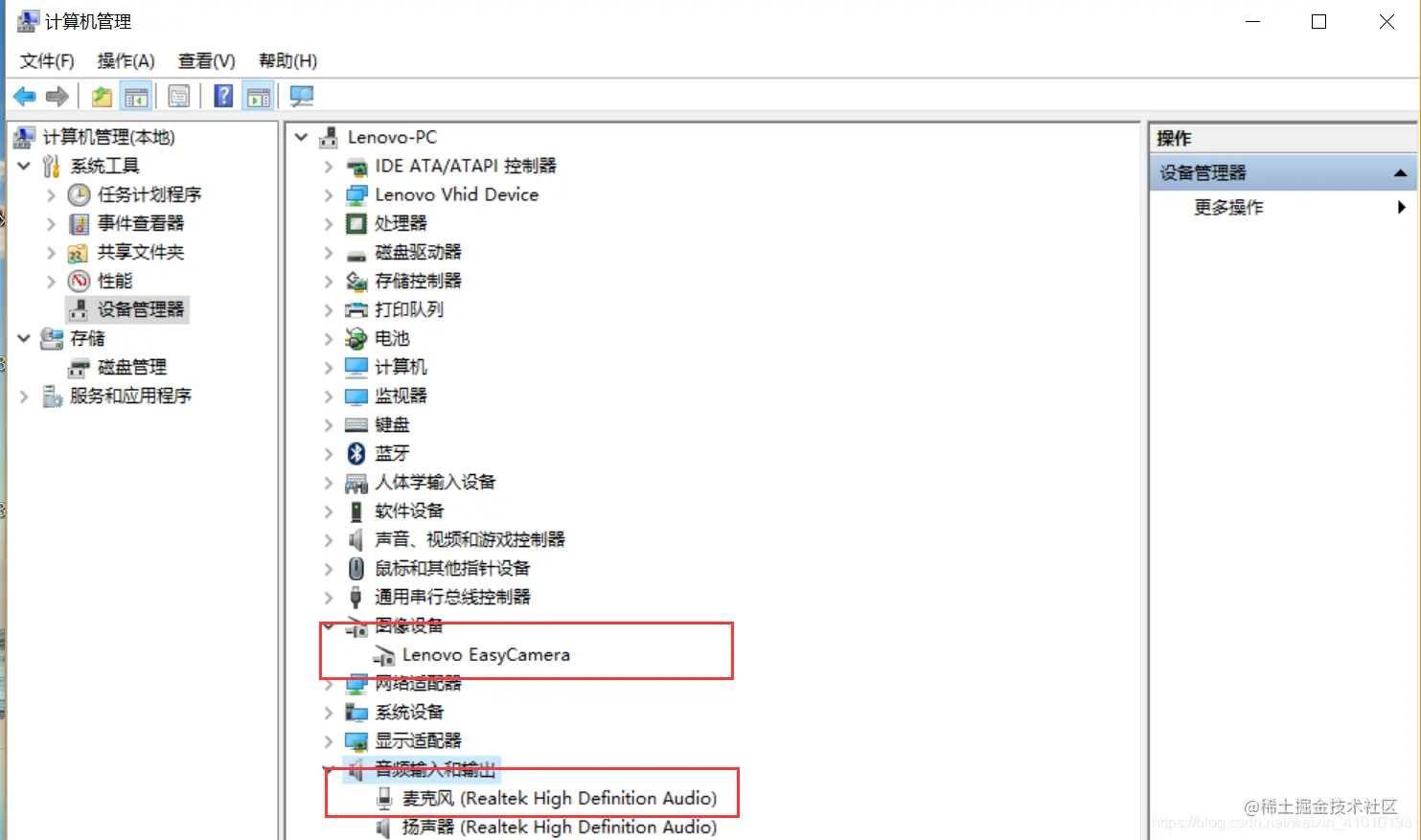The width and height of the screenshot is (1421, 840).
Task: Select the 存储控制器 category label
Action: pyautogui.click(x=418, y=281)
